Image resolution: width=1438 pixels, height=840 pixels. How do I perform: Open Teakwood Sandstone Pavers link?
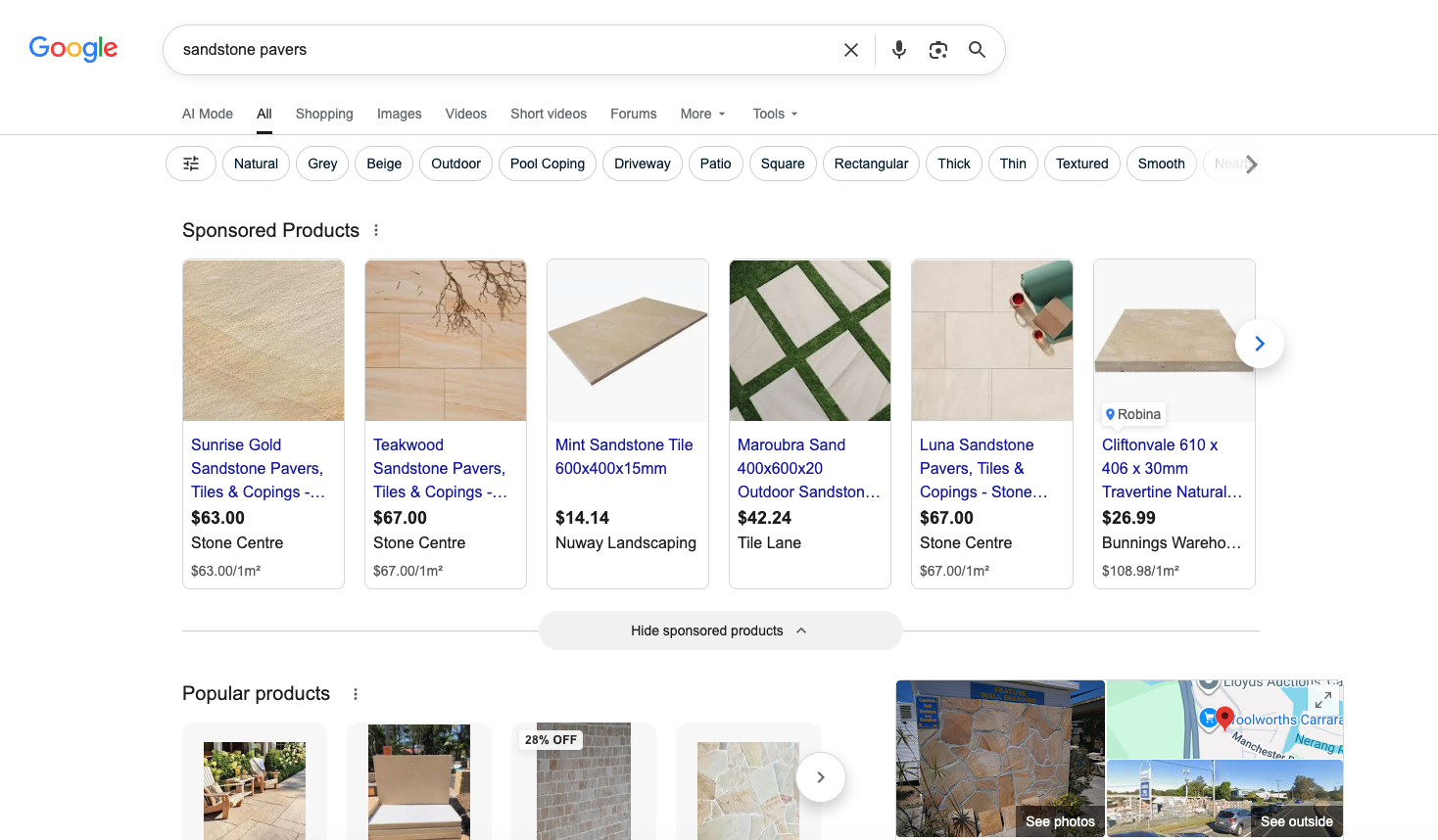click(x=441, y=468)
